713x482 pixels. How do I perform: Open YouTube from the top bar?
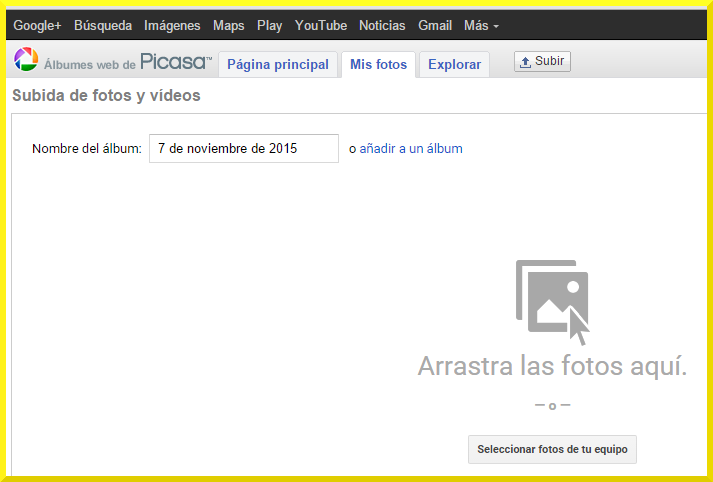(321, 26)
